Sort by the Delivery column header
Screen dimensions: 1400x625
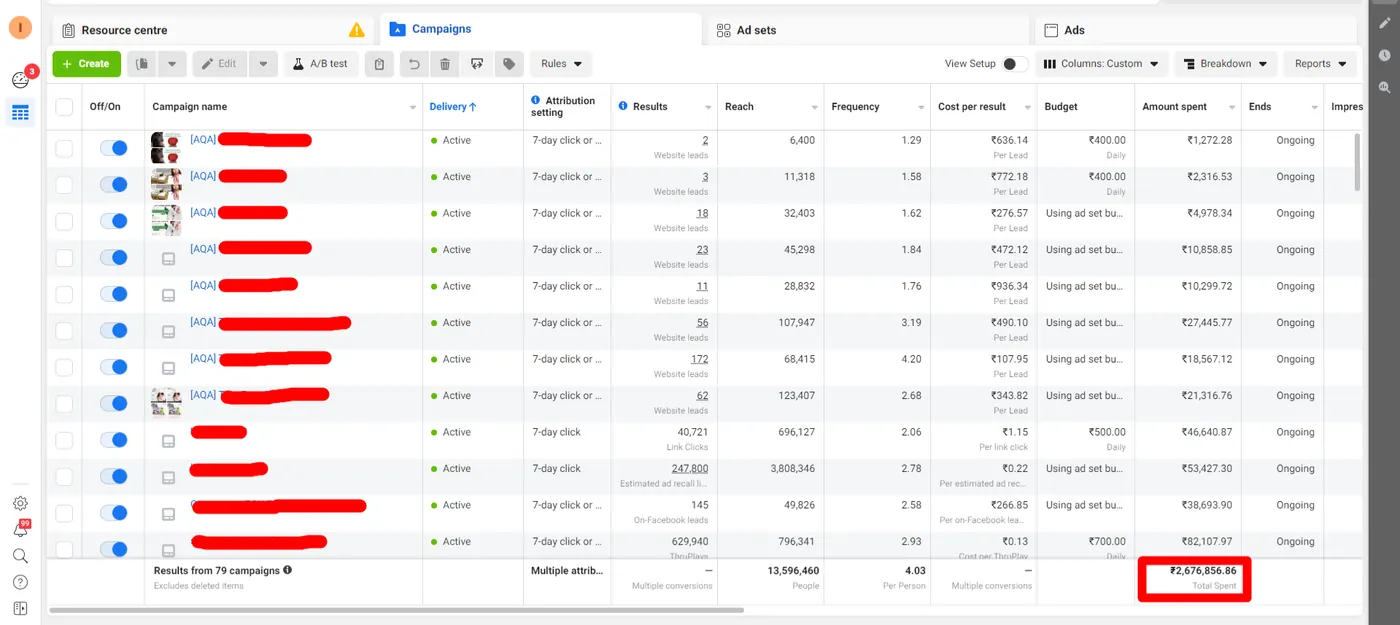coord(453,107)
